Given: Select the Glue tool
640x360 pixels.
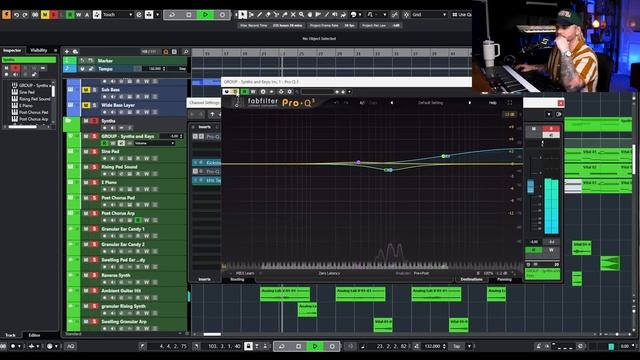Looking at the screenshot, I should click(285, 15).
